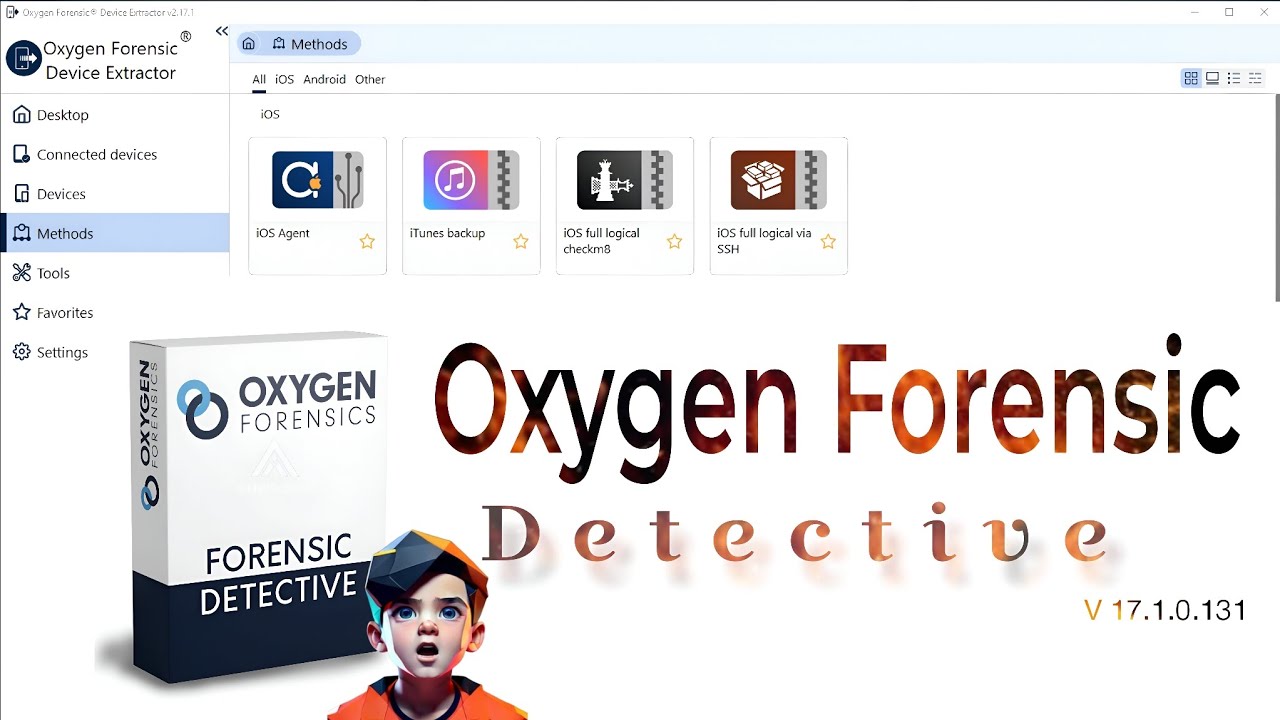Select the Android filter tab
The image size is (1280, 720).
(x=325, y=79)
